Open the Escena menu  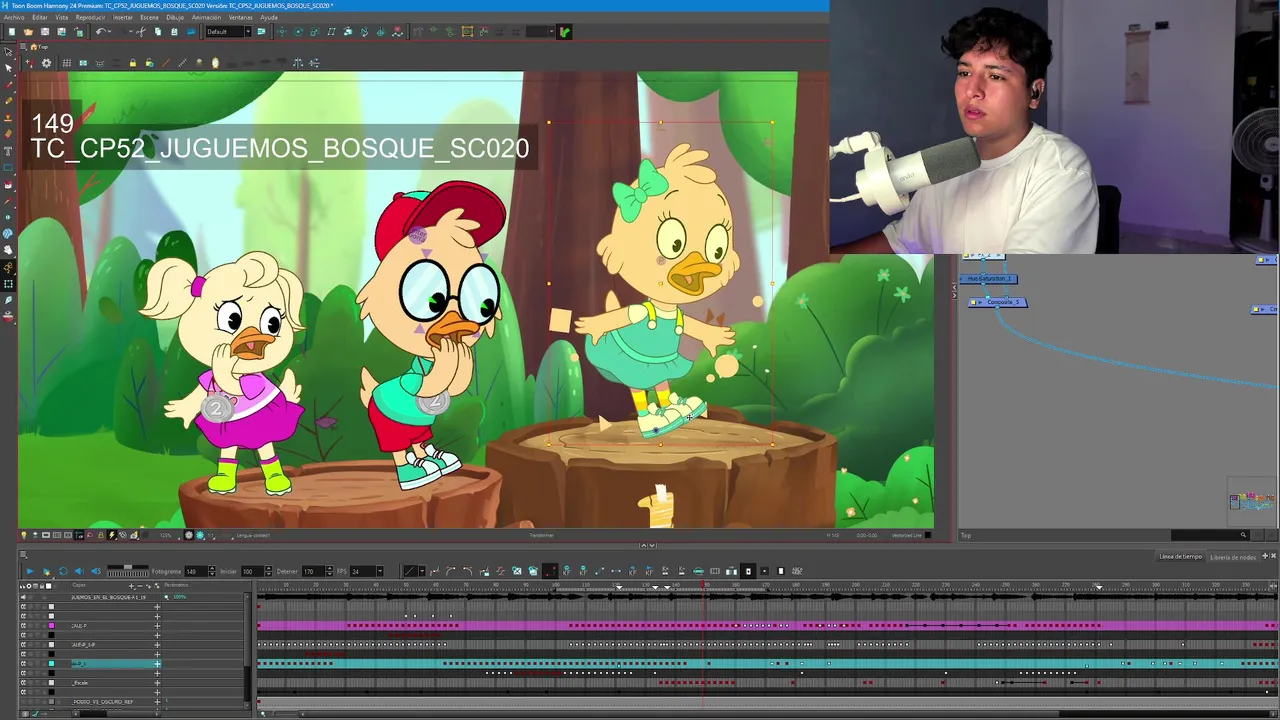[x=149, y=17]
